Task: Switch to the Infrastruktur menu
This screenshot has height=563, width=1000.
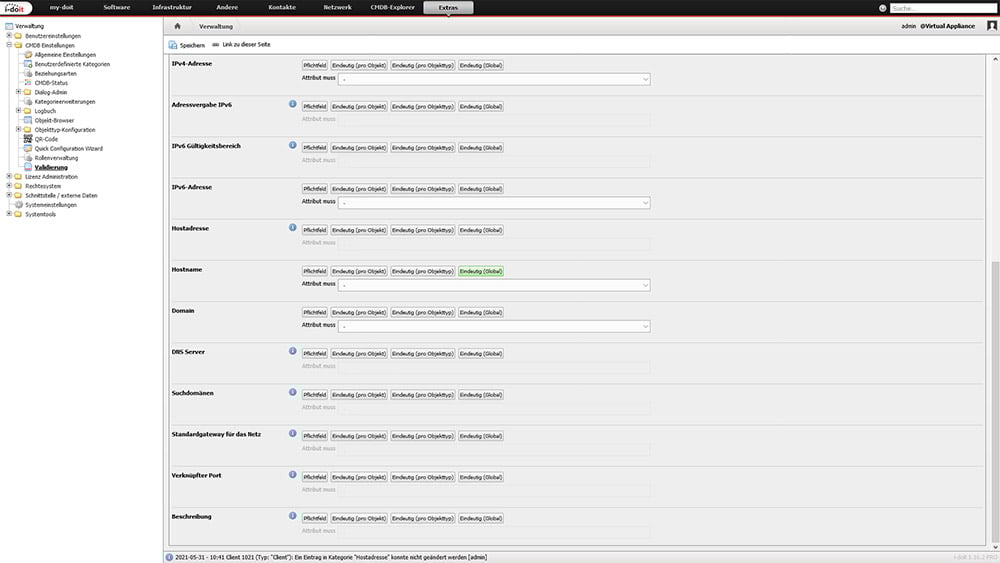Action: 173,8
